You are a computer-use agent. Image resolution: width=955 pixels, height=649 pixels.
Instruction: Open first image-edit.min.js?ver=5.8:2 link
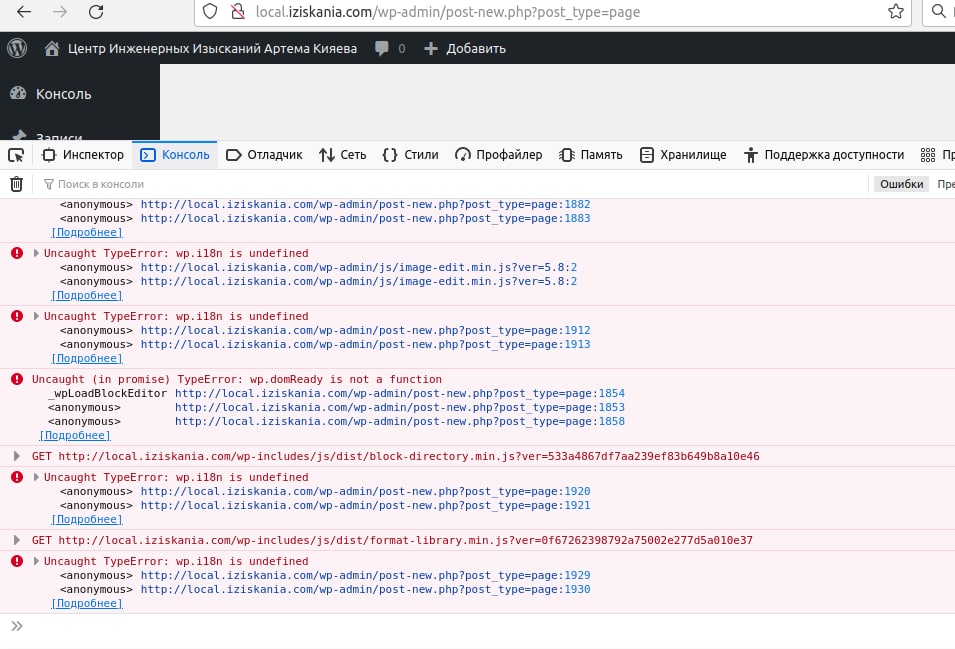359,267
